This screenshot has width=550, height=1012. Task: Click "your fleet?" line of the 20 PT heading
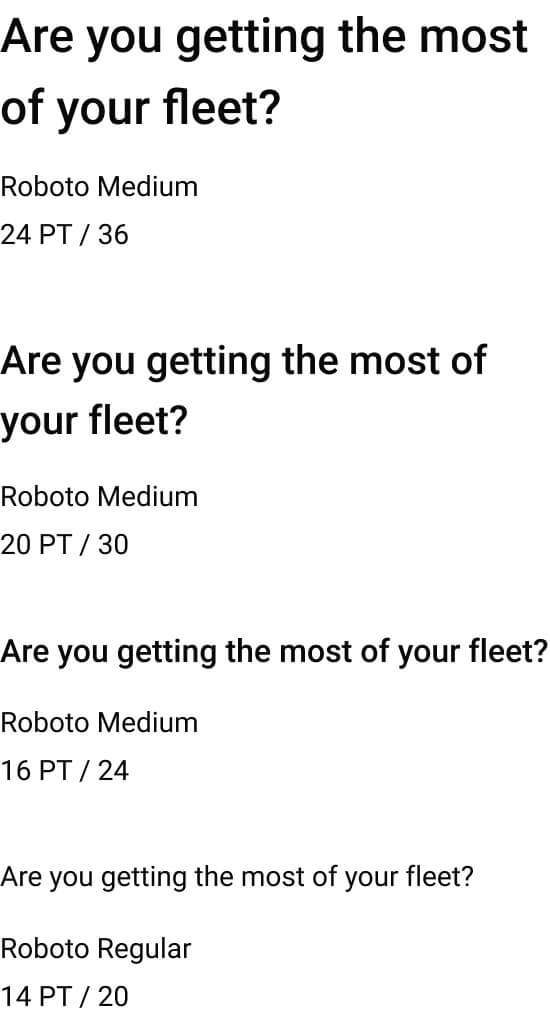click(94, 422)
